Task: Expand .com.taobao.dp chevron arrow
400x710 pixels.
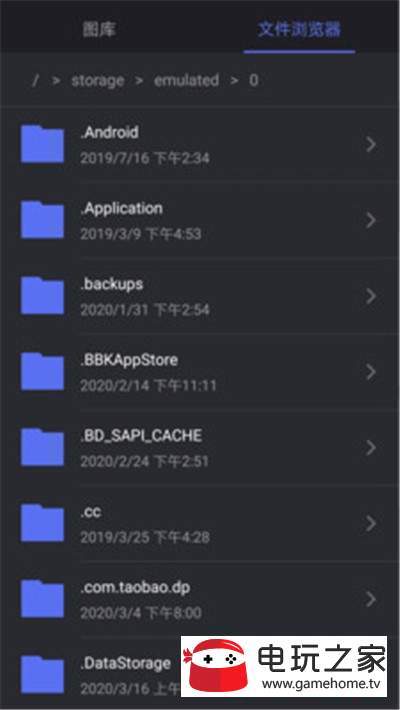Action: [371, 599]
